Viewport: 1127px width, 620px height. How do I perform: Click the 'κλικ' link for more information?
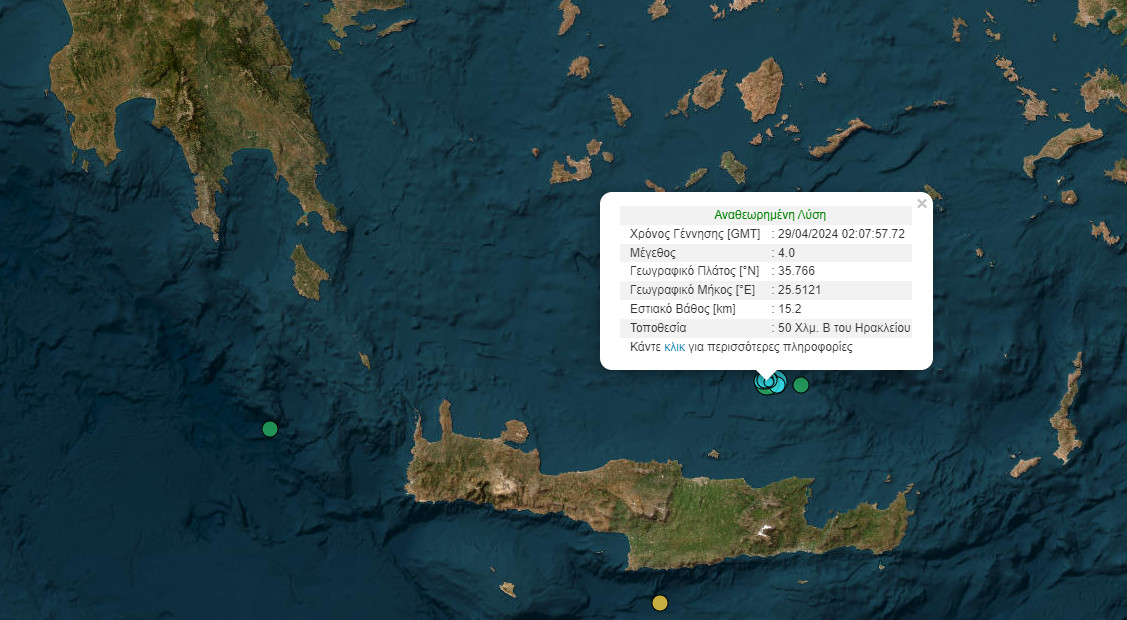(674, 347)
